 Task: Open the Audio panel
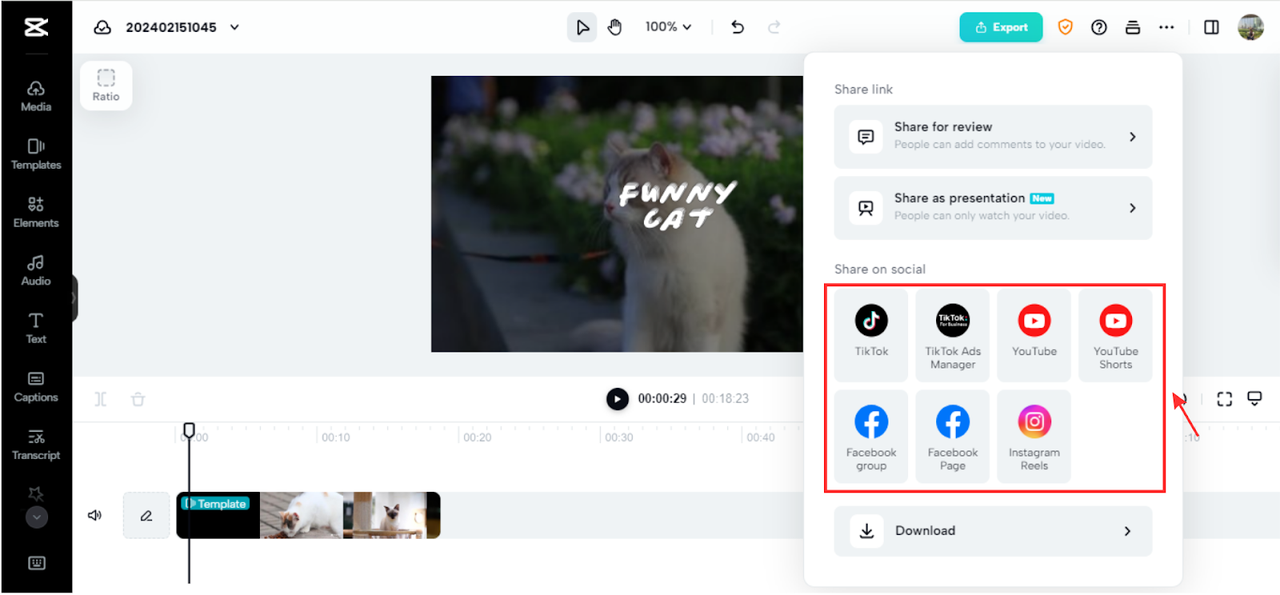tap(36, 270)
